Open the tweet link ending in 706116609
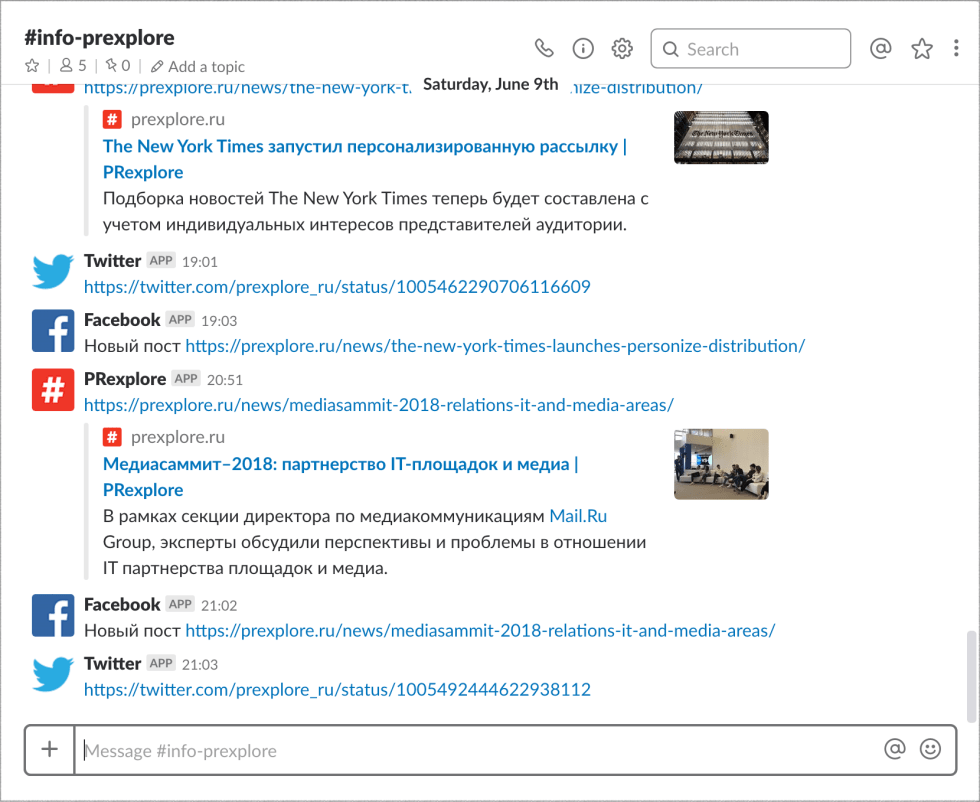 click(338, 287)
